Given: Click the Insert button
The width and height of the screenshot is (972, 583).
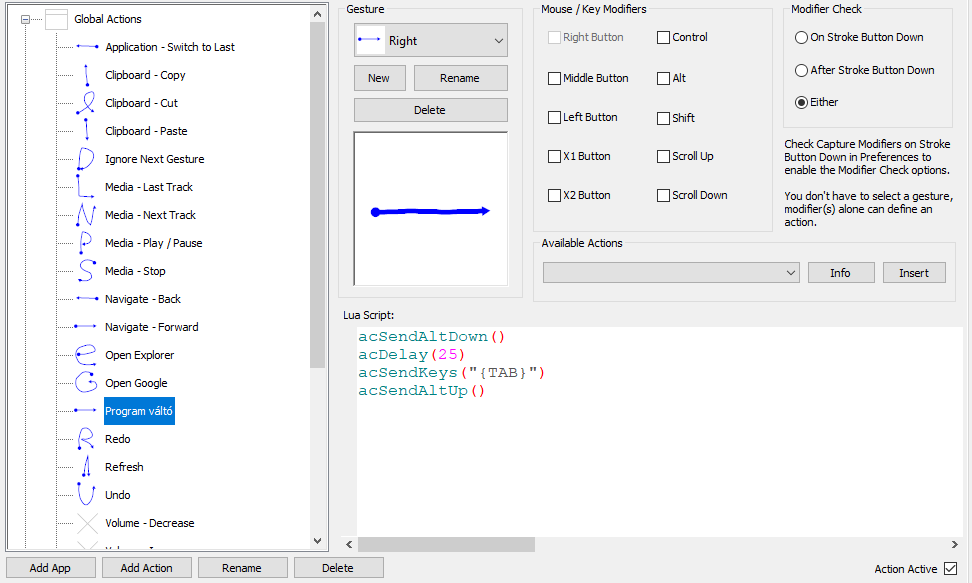Looking at the screenshot, I should click(914, 273).
